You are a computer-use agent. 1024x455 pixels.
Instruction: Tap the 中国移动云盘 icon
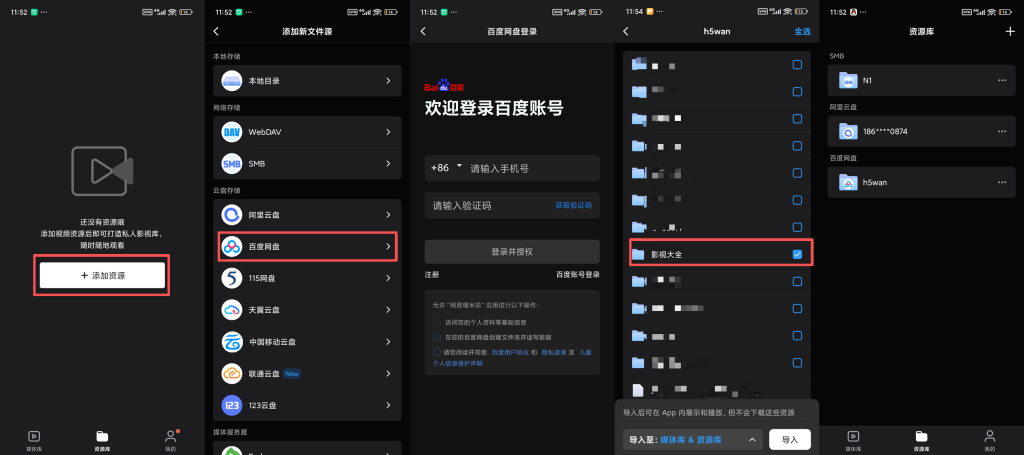click(232, 342)
